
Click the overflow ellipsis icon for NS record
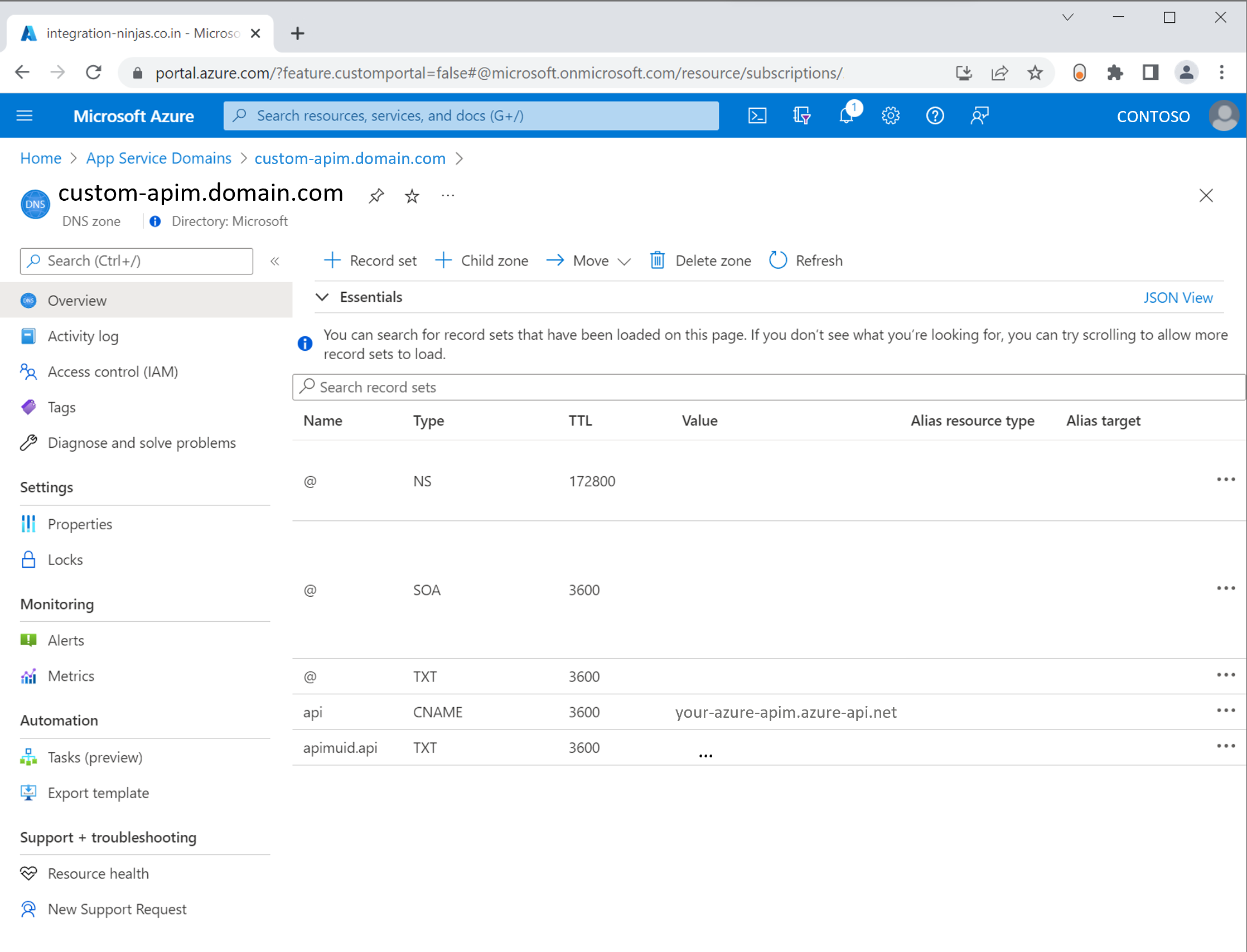[x=1225, y=480]
